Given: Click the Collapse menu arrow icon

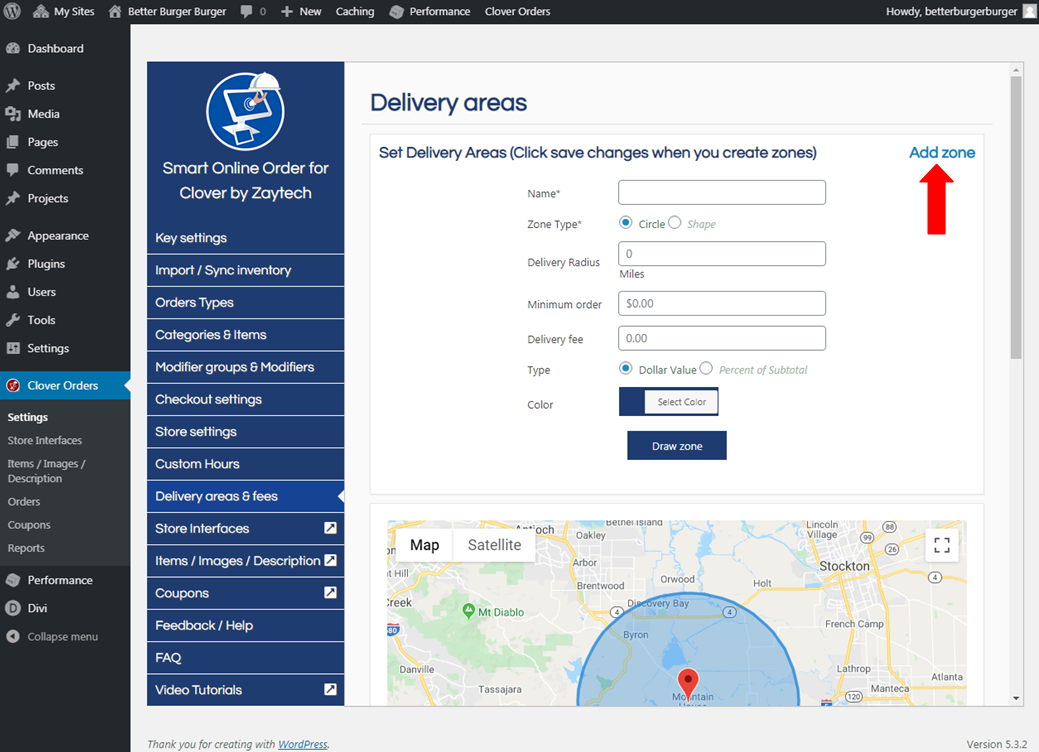Looking at the screenshot, I should (13, 636).
